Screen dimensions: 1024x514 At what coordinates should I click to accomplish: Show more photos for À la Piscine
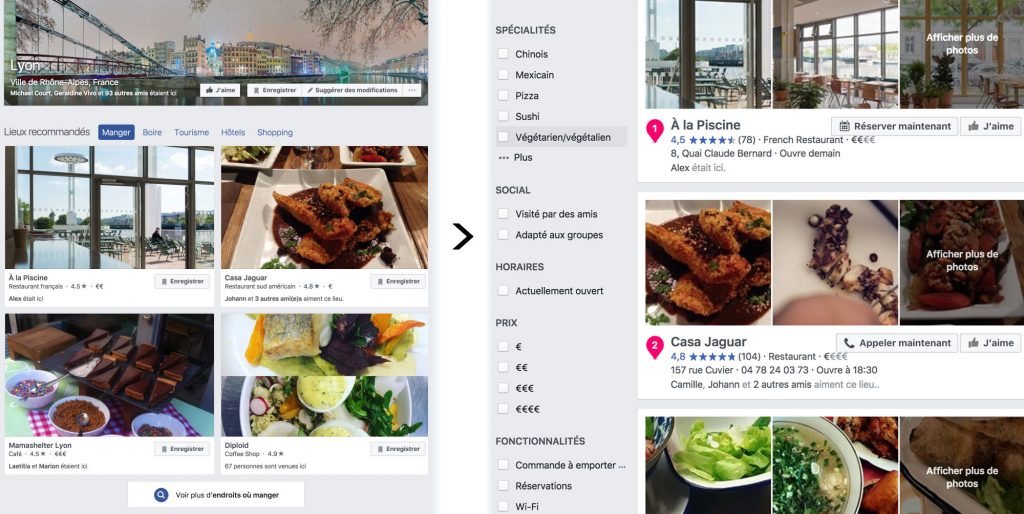pos(961,44)
